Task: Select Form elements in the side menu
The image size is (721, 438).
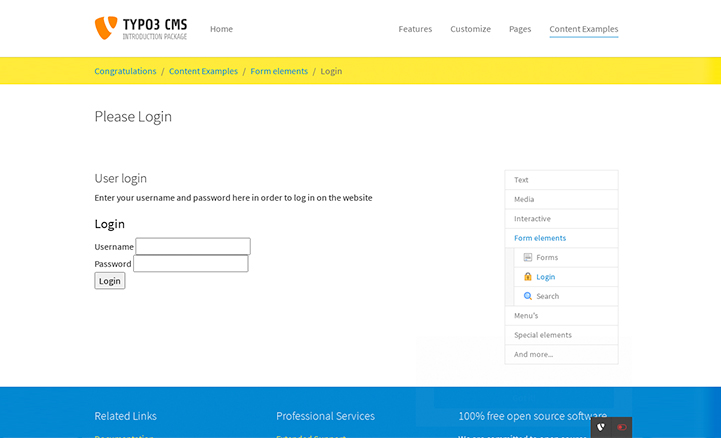Action: pyautogui.click(x=561, y=238)
